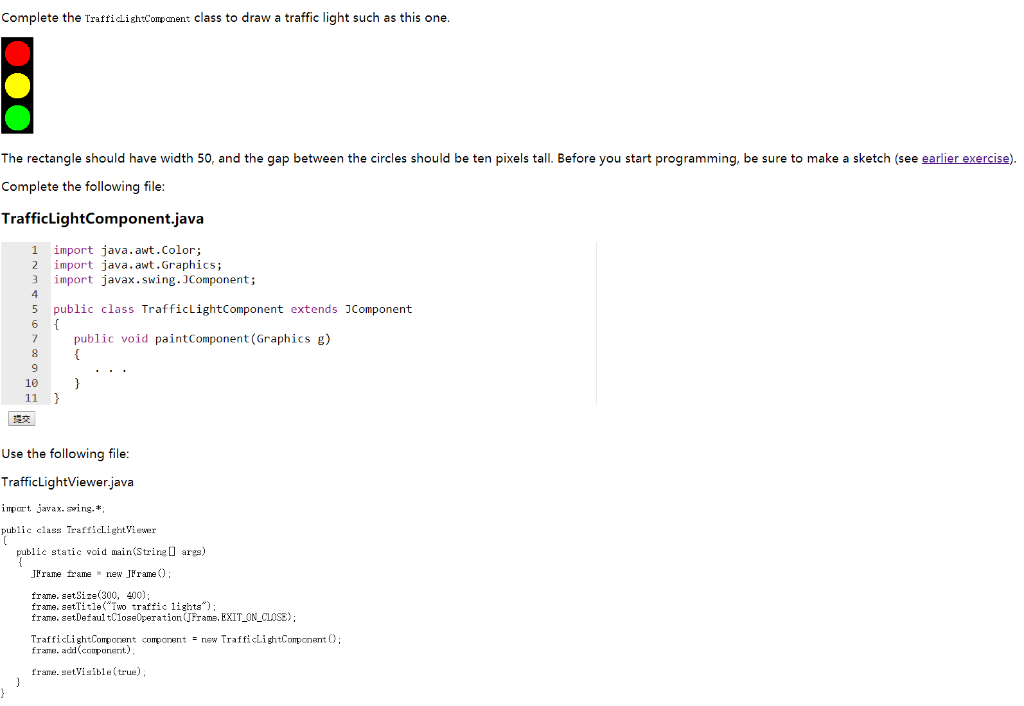
Task: Click the TrafficLightComponent.java heading
Action: point(102,218)
